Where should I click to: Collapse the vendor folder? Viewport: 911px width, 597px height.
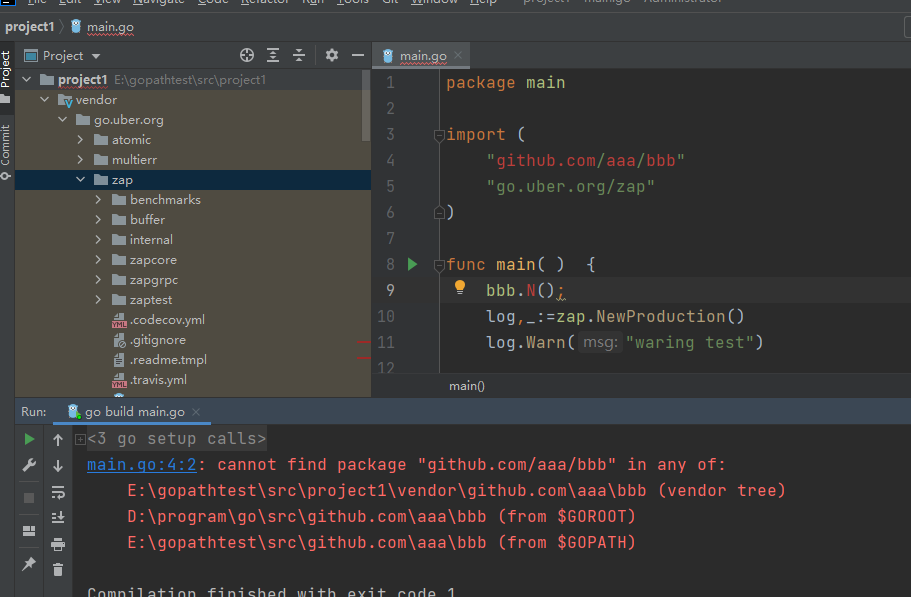tap(45, 100)
